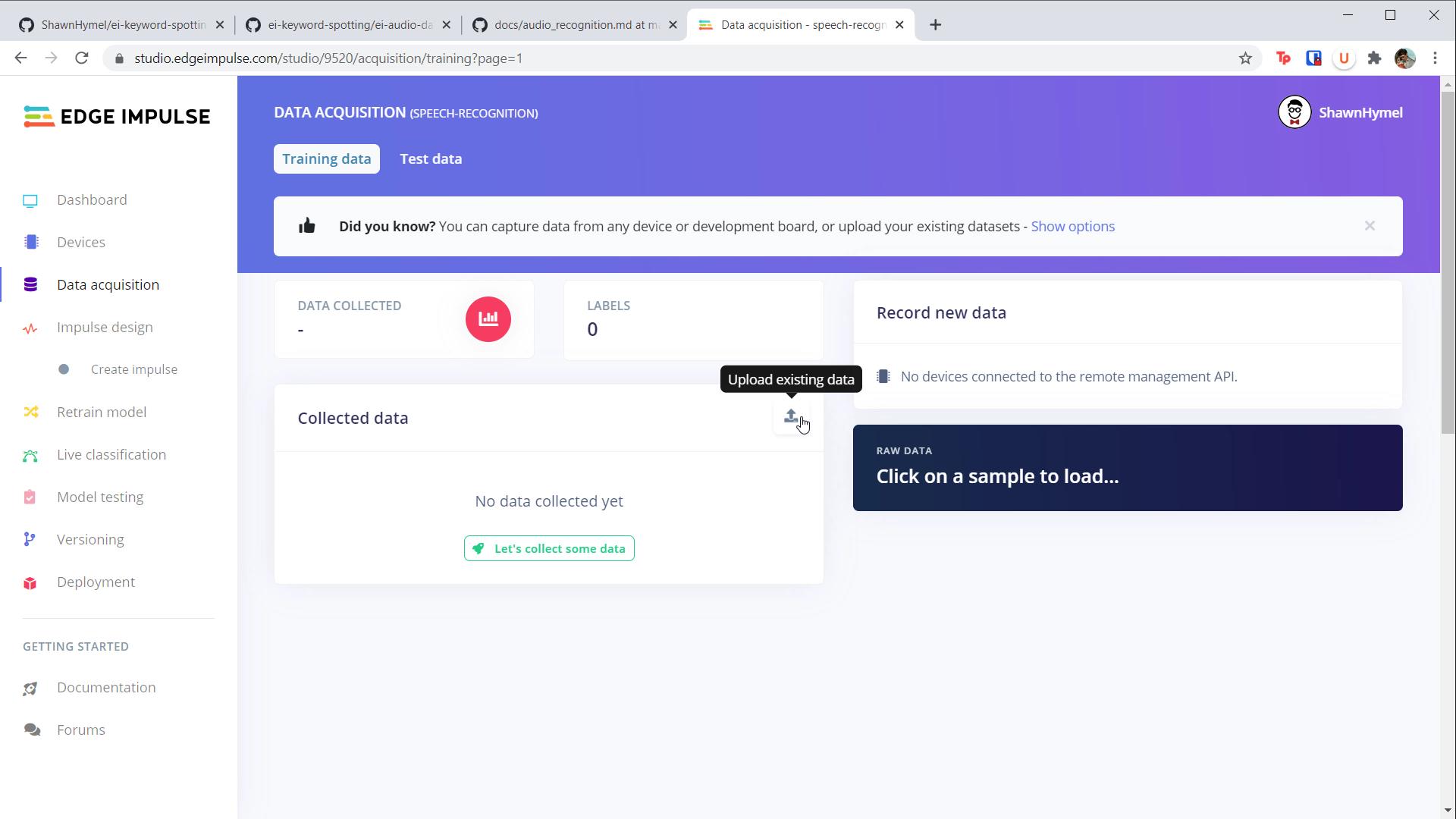Click the Dashboard monitor icon in sidebar
The height and width of the screenshot is (819, 1456).
(x=30, y=201)
